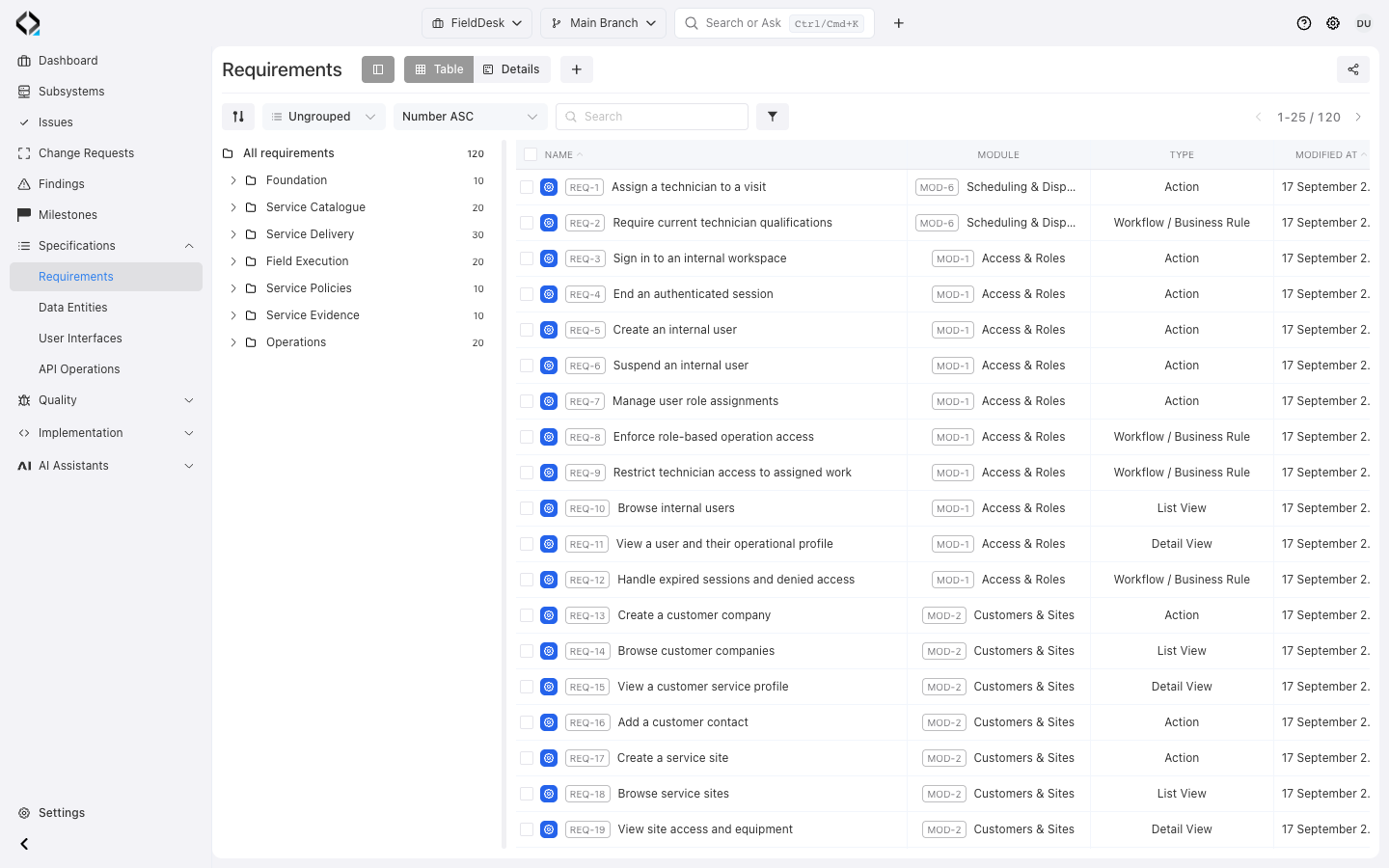Click the REQ-1 requirement type icon
Image resolution: width=1389 pixels, height=868 pixels.
pos(549,187)
